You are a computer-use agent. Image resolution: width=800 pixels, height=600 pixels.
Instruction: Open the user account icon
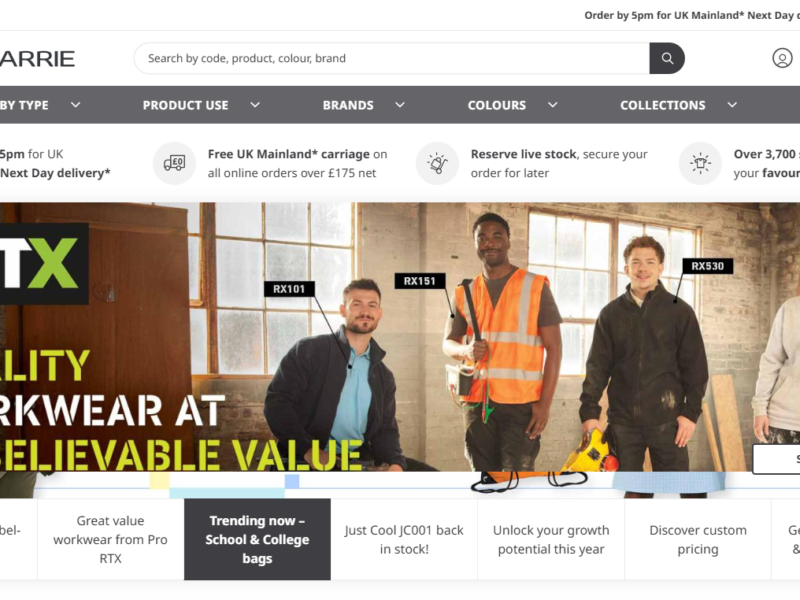coord(782,58)
